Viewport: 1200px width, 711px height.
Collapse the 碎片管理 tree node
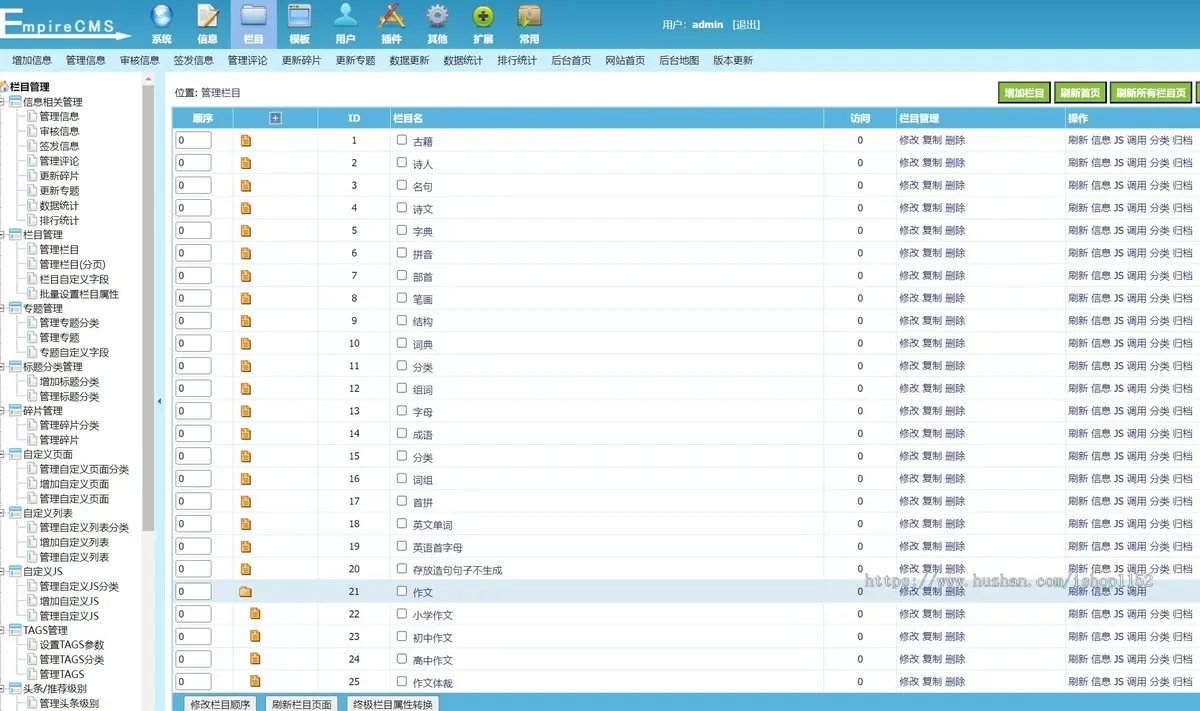point(3,410)
